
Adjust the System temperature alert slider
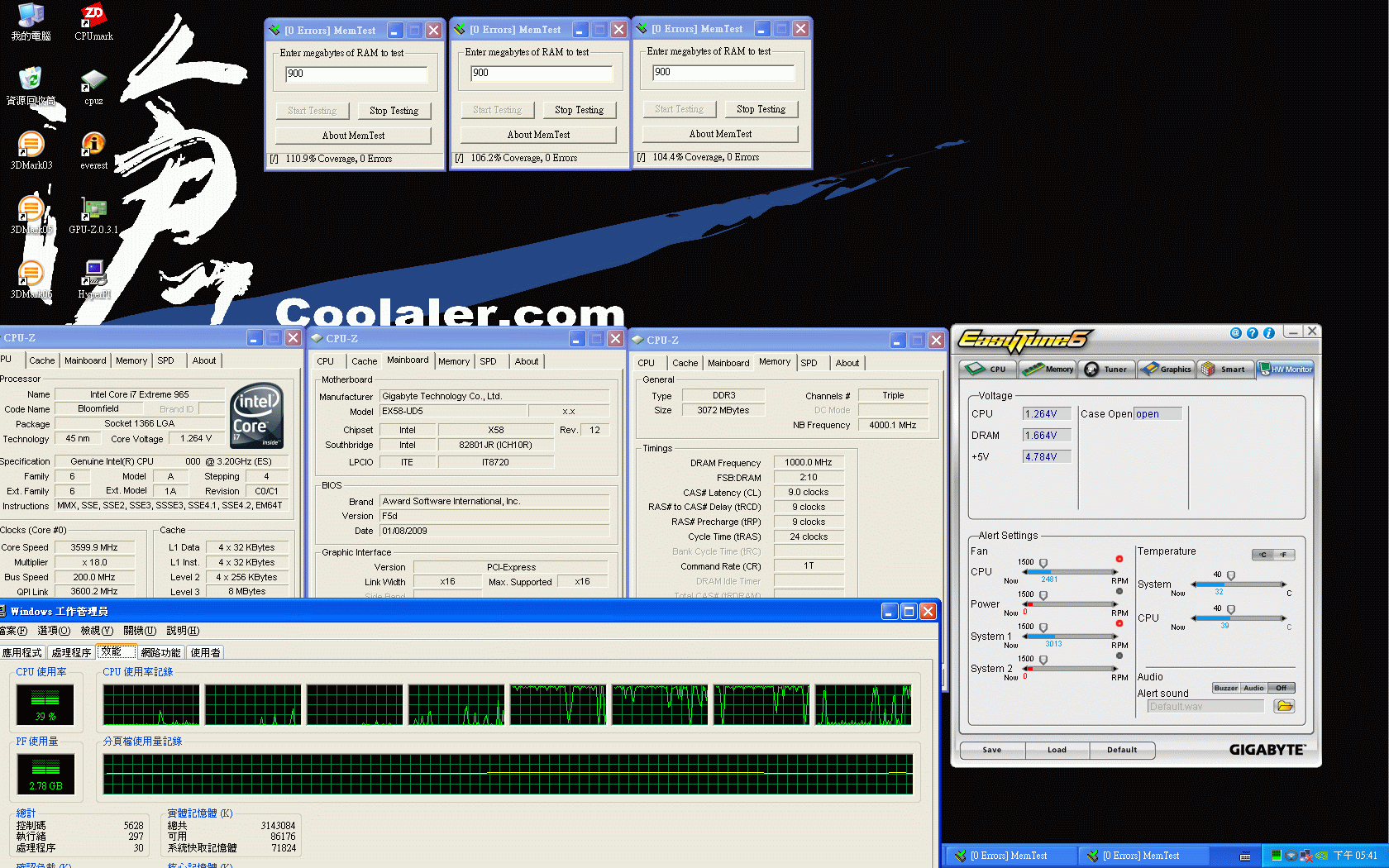click(1230, 576)
